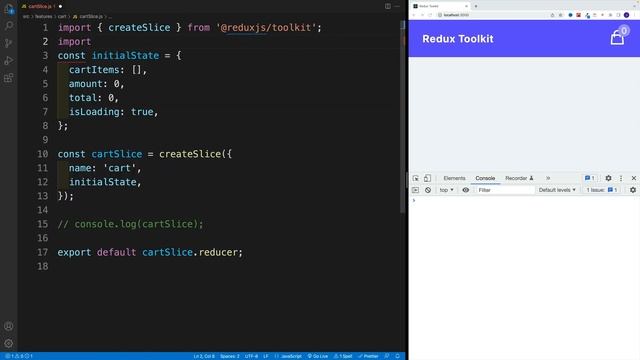Start Go Live server from status bar

point(318,356)
